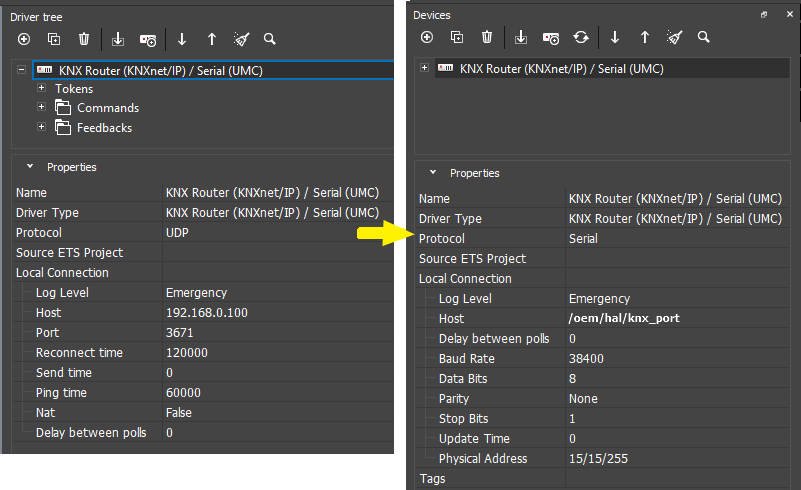Click the refresh icon in Devices toolbar
This screenshot has height=490, width=801.
click(x=581, y=37)
